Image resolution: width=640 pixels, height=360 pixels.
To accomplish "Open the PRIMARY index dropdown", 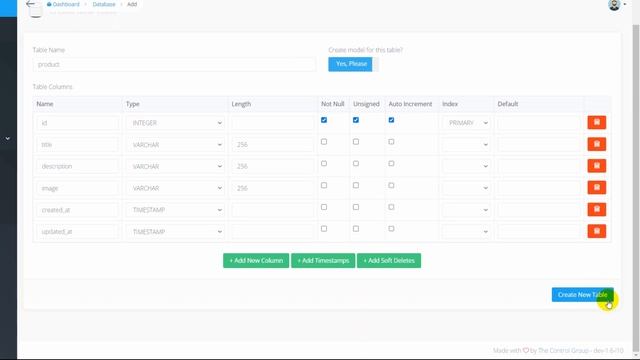I will (466, 123).
